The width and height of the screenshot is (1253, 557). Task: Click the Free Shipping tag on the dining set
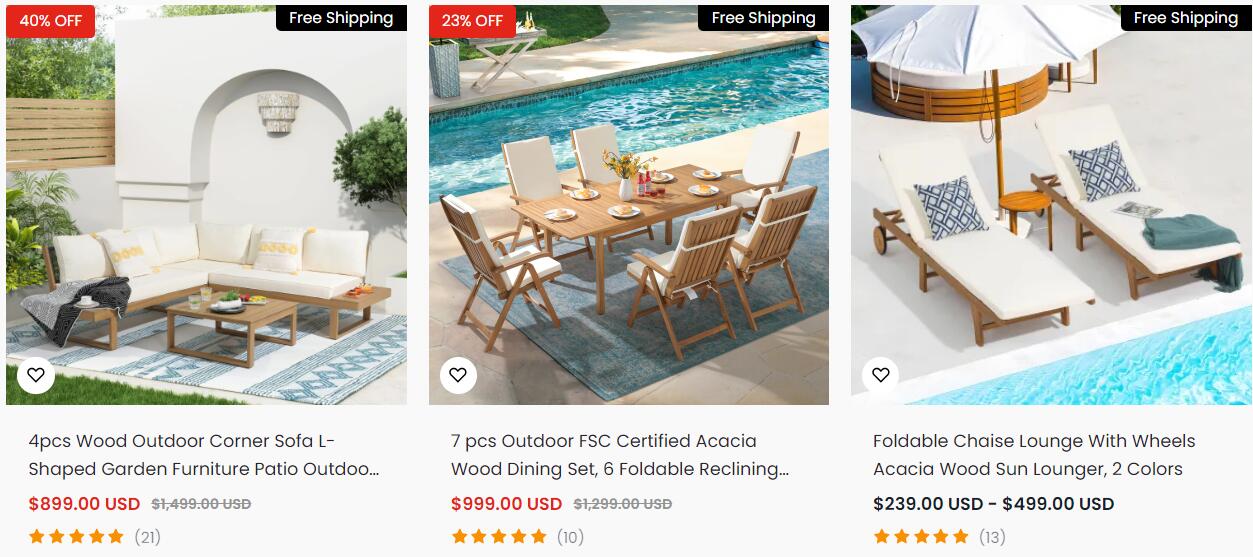(x=763, y=18)
